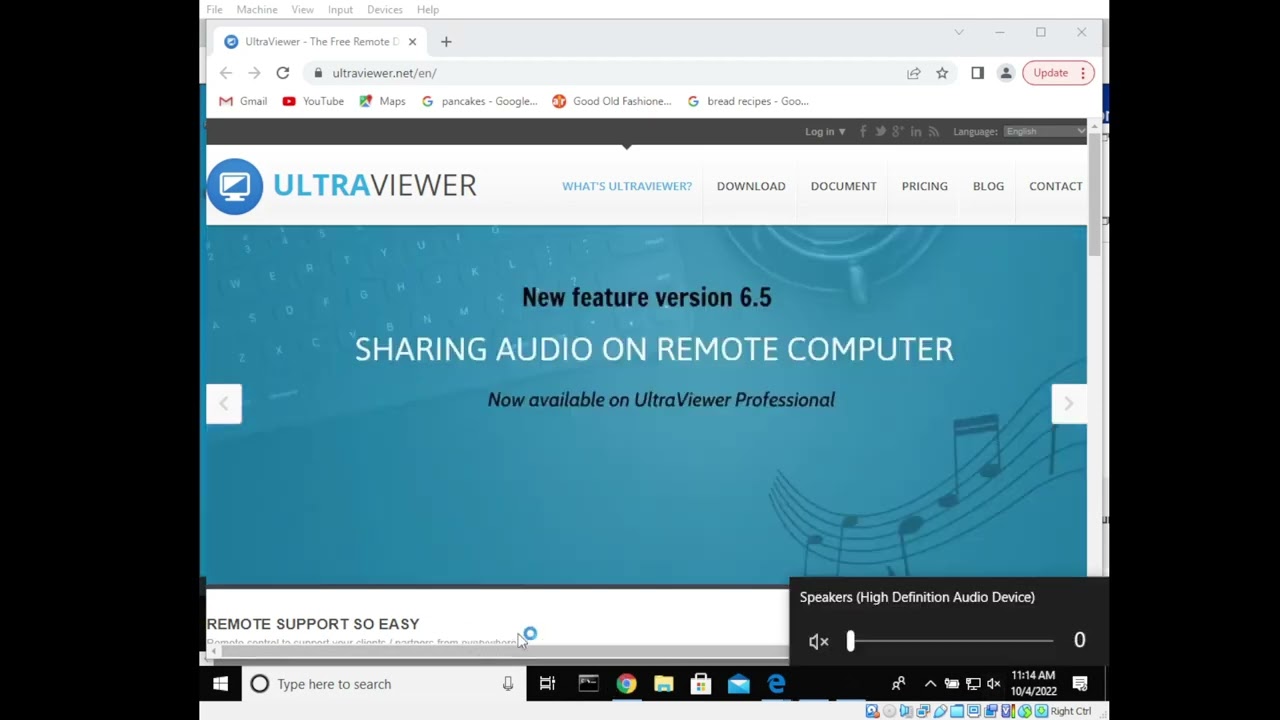Open a new browser tab
This screenshot has width=1280, height=720.
tap(446, 42)
